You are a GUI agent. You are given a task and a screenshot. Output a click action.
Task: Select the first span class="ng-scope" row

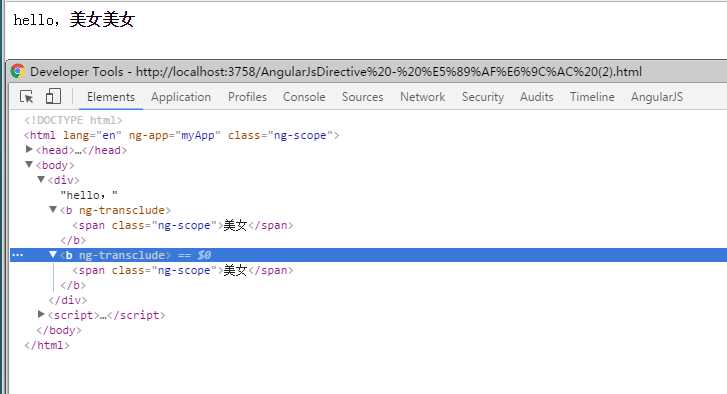coord(183,225)
